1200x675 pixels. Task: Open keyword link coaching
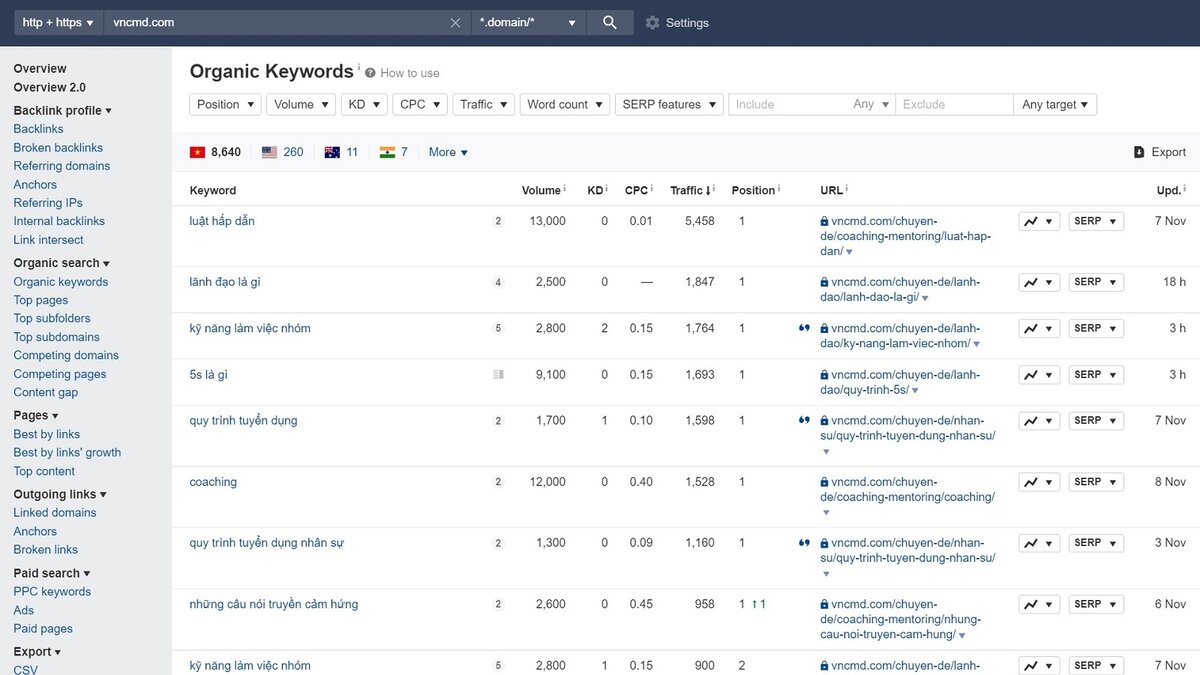(213, 482)
